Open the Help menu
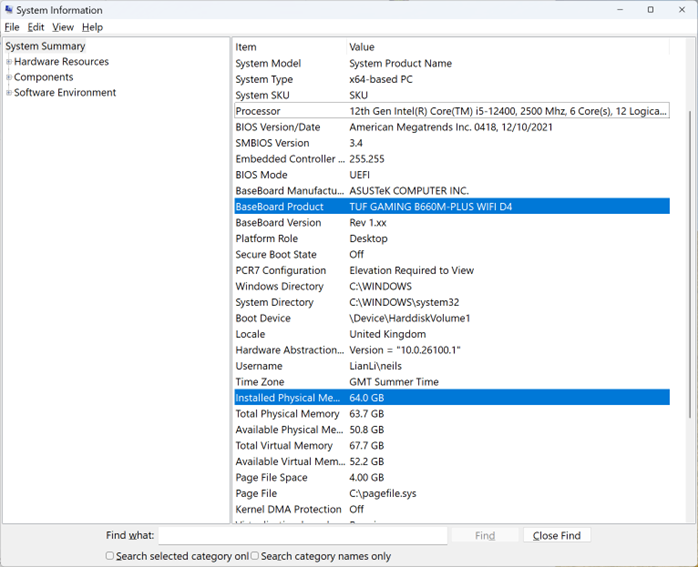 click(x=92, y=27)
